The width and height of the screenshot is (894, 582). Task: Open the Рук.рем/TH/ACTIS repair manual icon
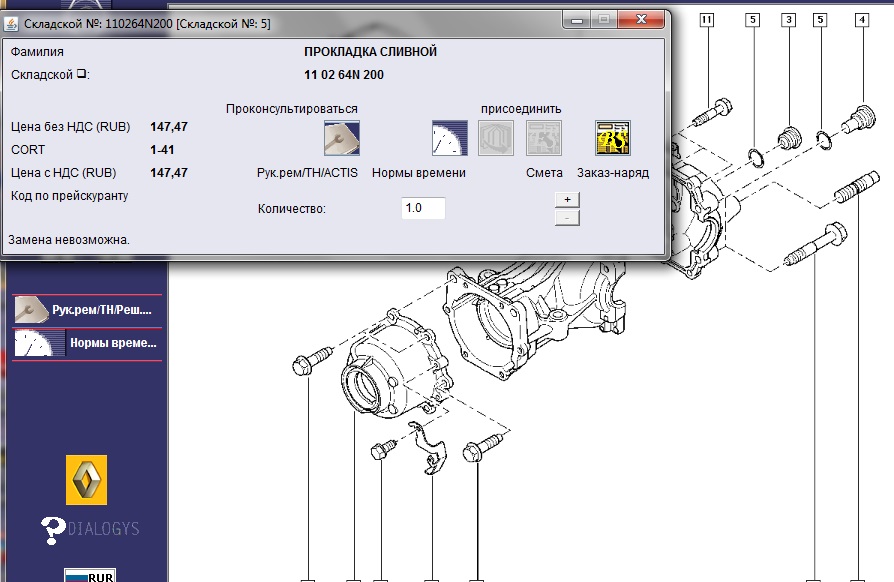pos(342,138)
